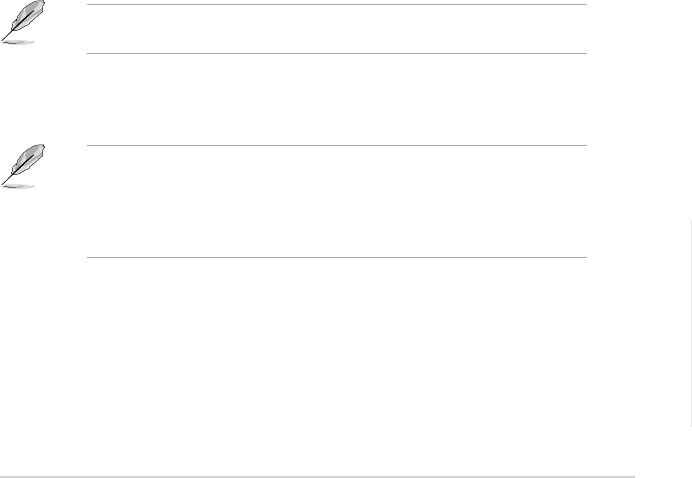This screenshot has width=692, height=478.
Task: Click the bottom border of the first note box
Action: (336, 53)
